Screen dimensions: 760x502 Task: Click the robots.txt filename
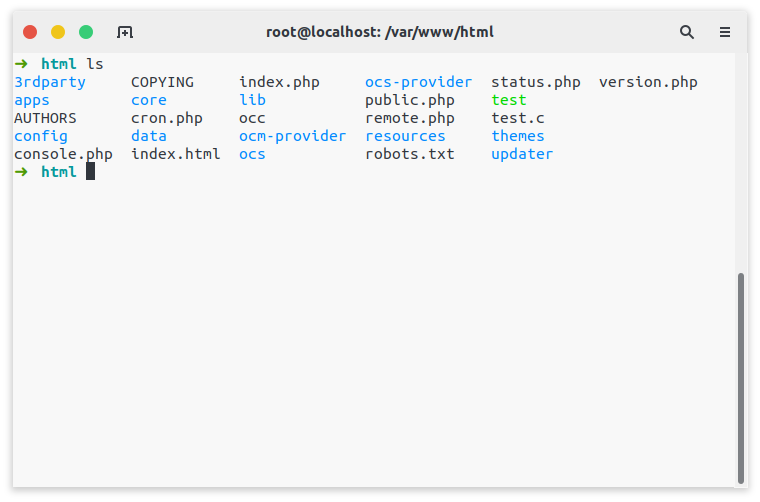410,154
